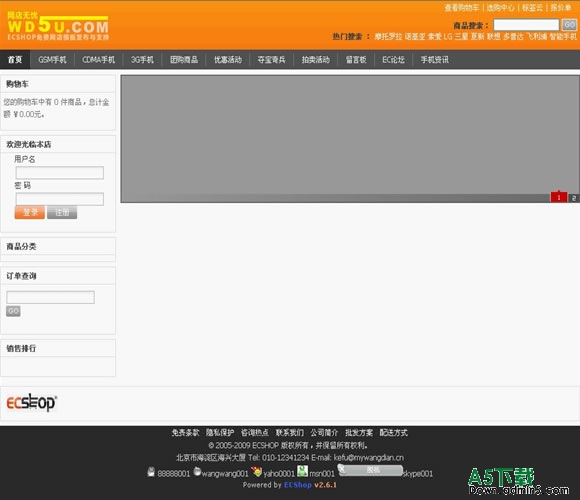Click the yaho0001 contact text

279,473
